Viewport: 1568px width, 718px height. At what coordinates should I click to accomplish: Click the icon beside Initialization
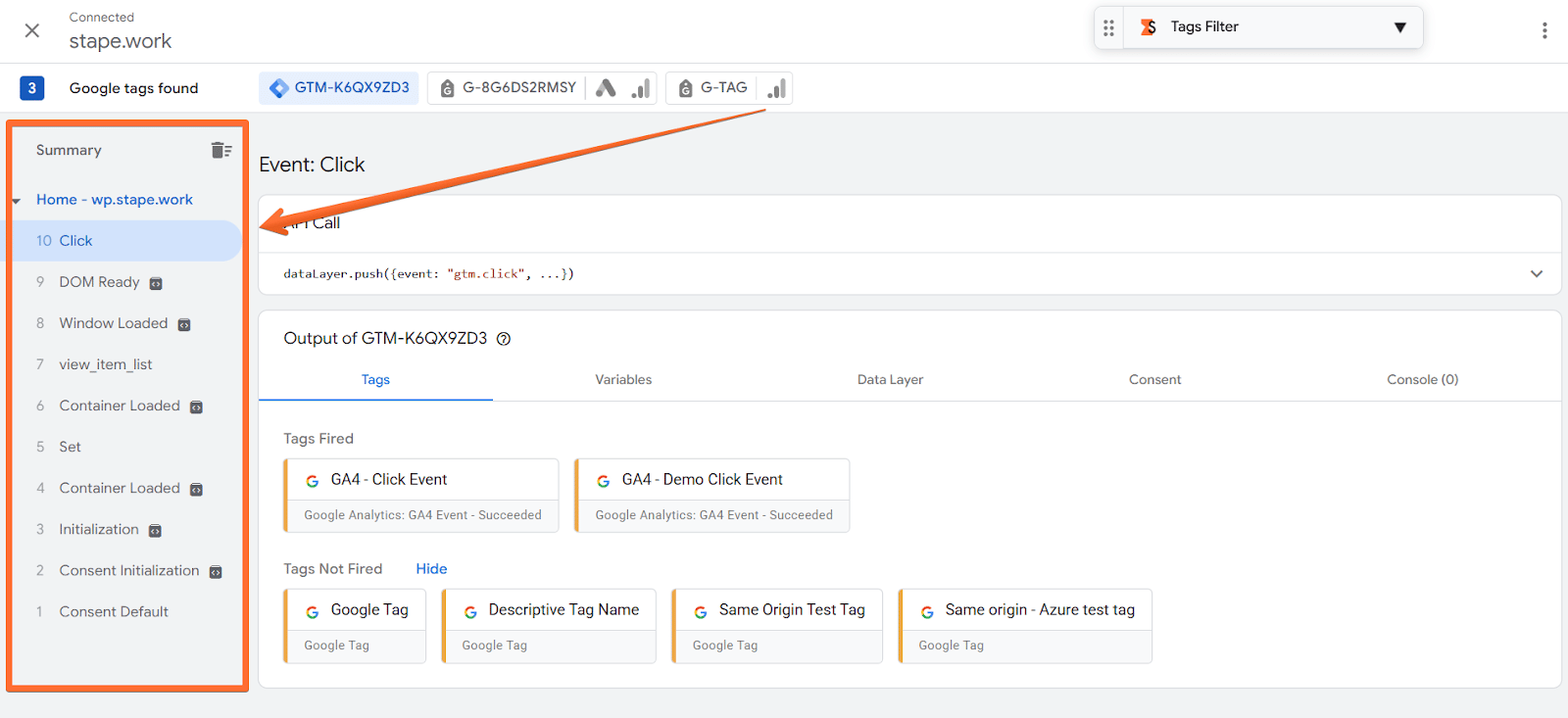(x=155, y=531)
